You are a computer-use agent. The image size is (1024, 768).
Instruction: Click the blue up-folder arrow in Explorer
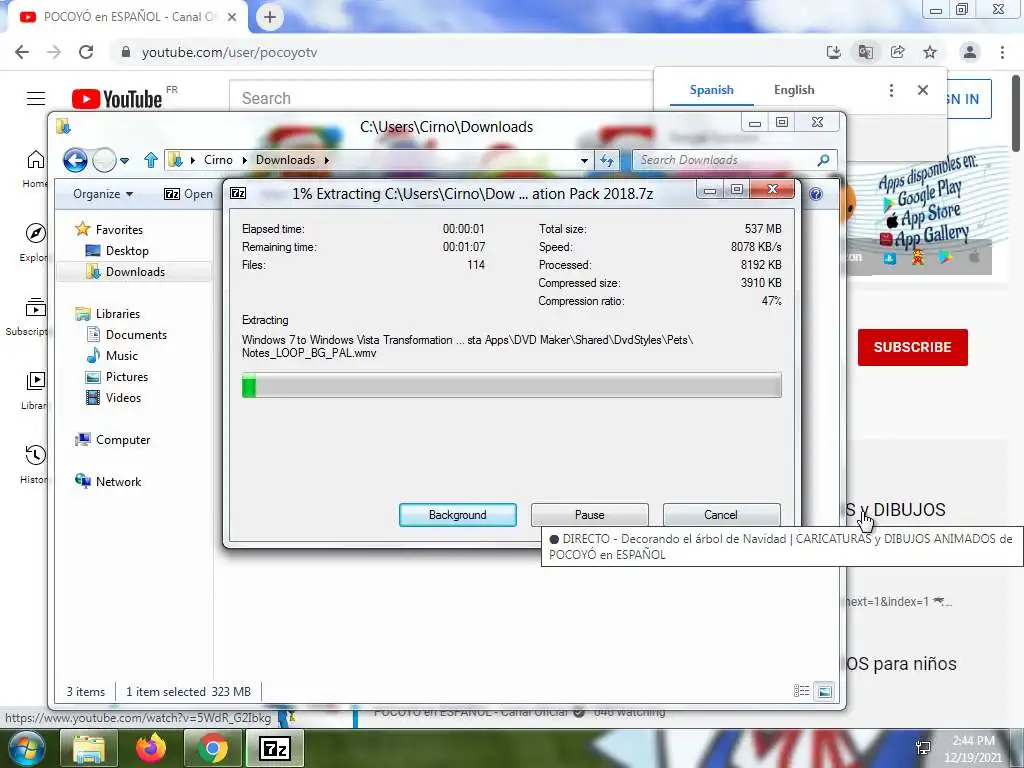tap(151, 160)
